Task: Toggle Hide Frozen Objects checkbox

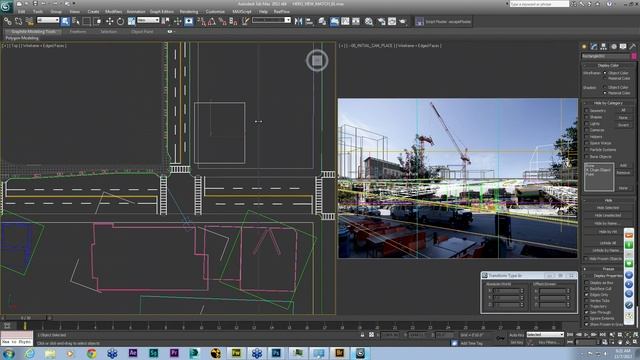Action: 587,259
